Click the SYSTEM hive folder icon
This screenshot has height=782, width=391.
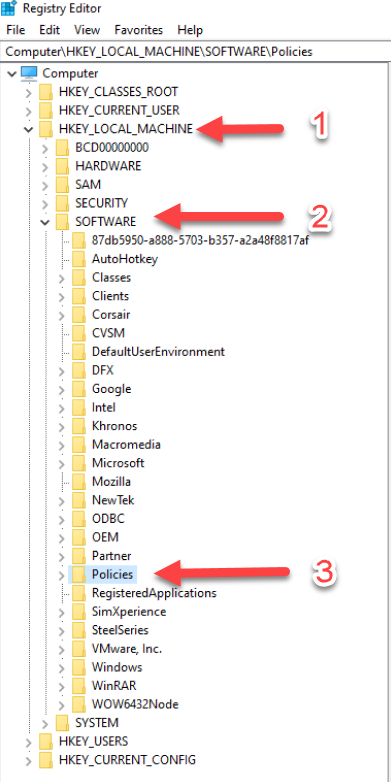point(62,722)
